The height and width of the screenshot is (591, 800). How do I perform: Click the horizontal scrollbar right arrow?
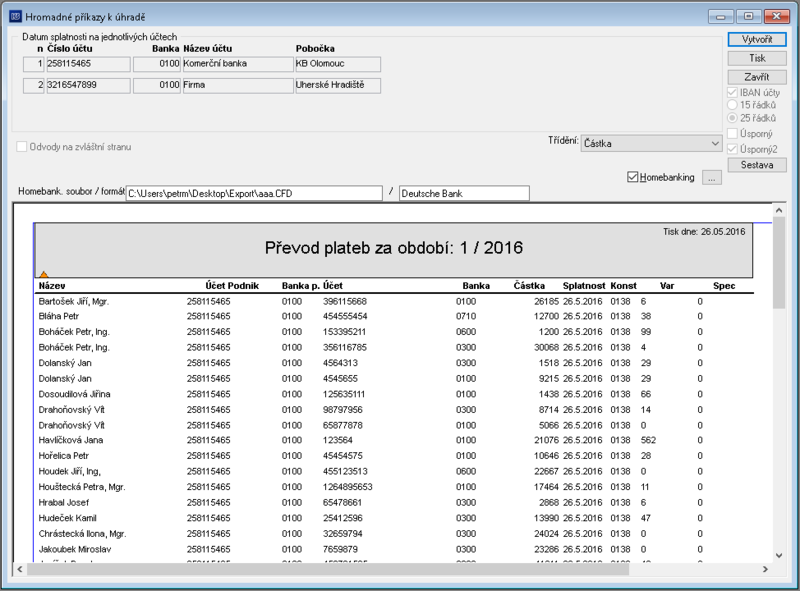pos(765,569)
